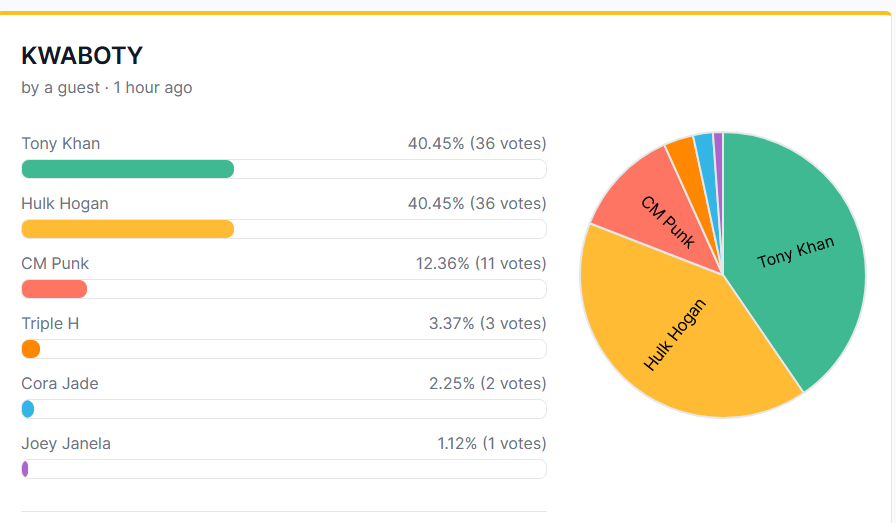Click the Tony Khan green progress bar
Image resolution: width=896 pixels, height=523 pixels.
[128, 169]
